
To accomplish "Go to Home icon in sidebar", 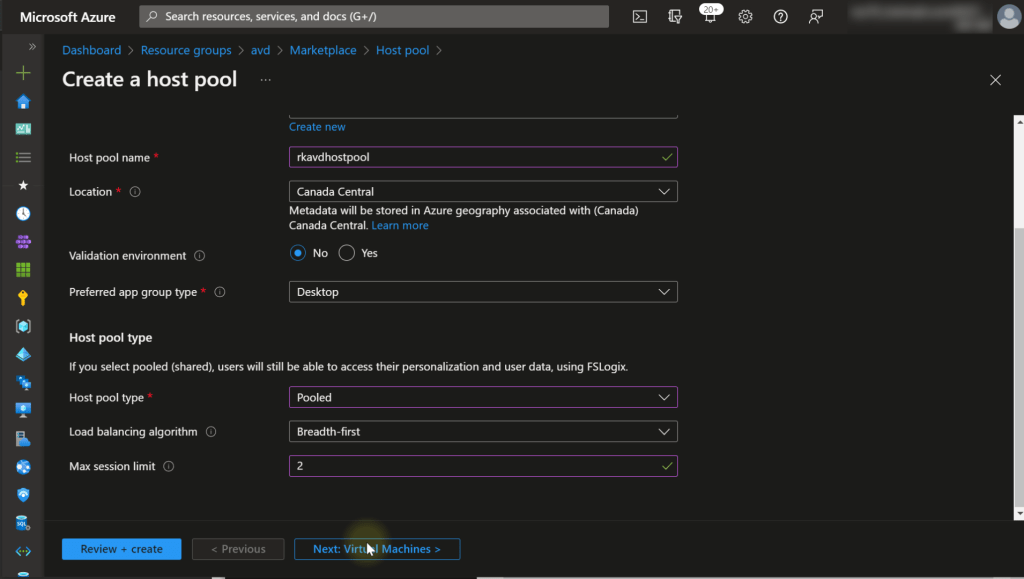I will pos(23,101).
